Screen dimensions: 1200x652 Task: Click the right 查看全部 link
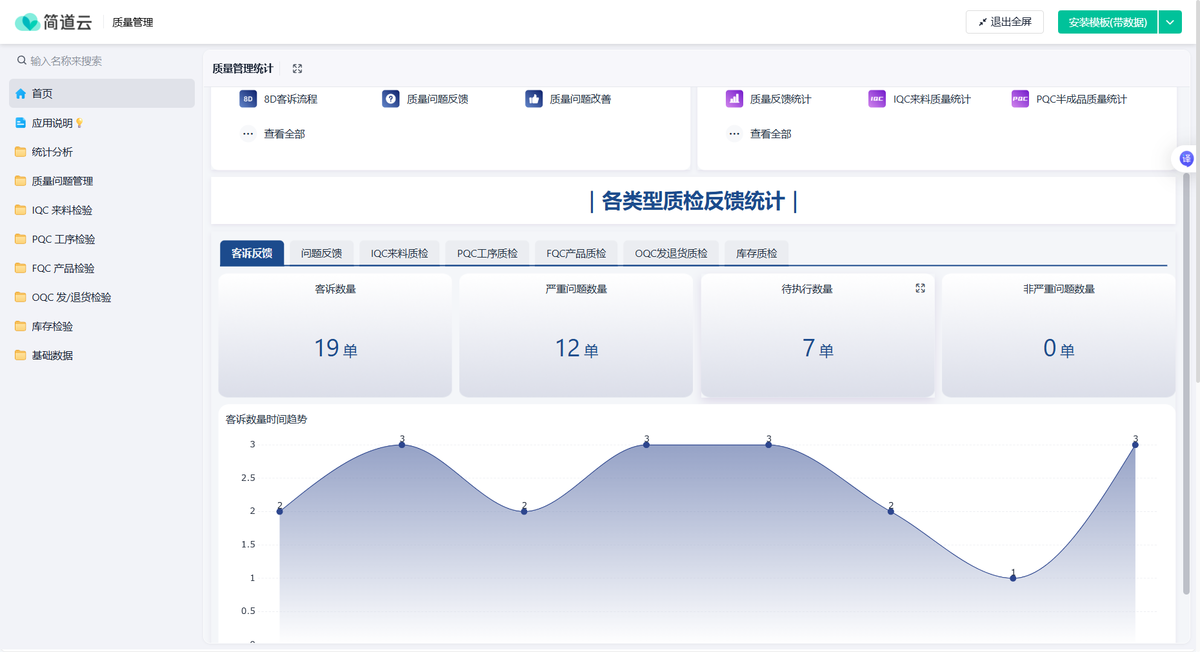click(770, 134)
